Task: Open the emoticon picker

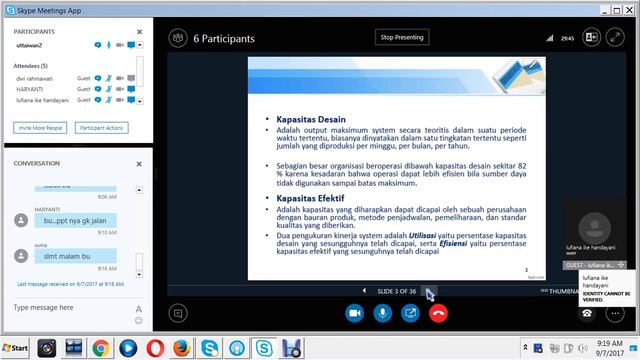Action: point(139,320)
